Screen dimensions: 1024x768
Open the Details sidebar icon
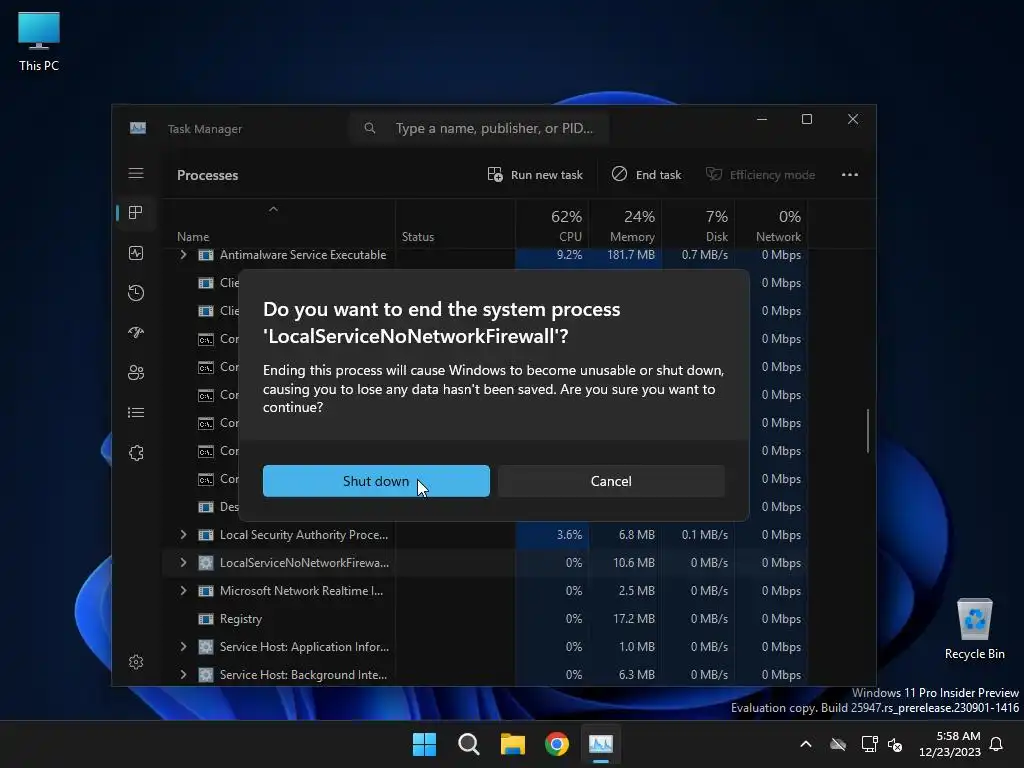[136, 412]
